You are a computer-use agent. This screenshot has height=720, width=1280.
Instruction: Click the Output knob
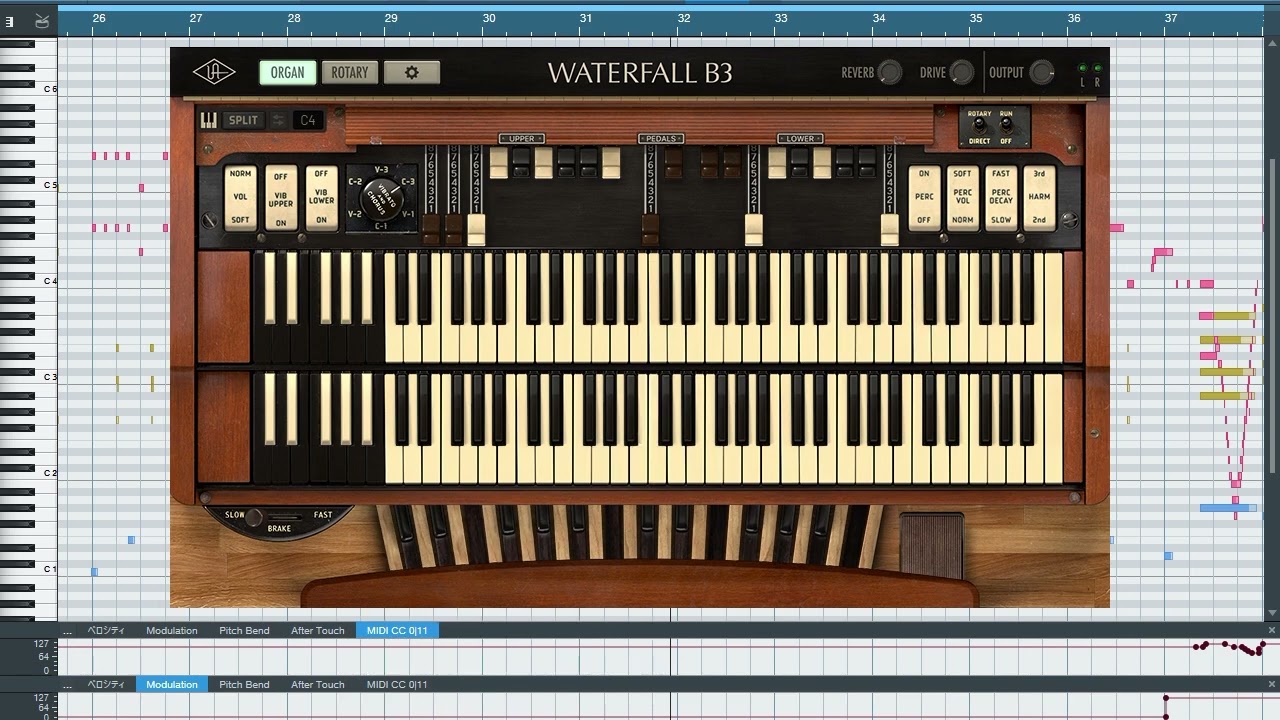pos(1042,72)
